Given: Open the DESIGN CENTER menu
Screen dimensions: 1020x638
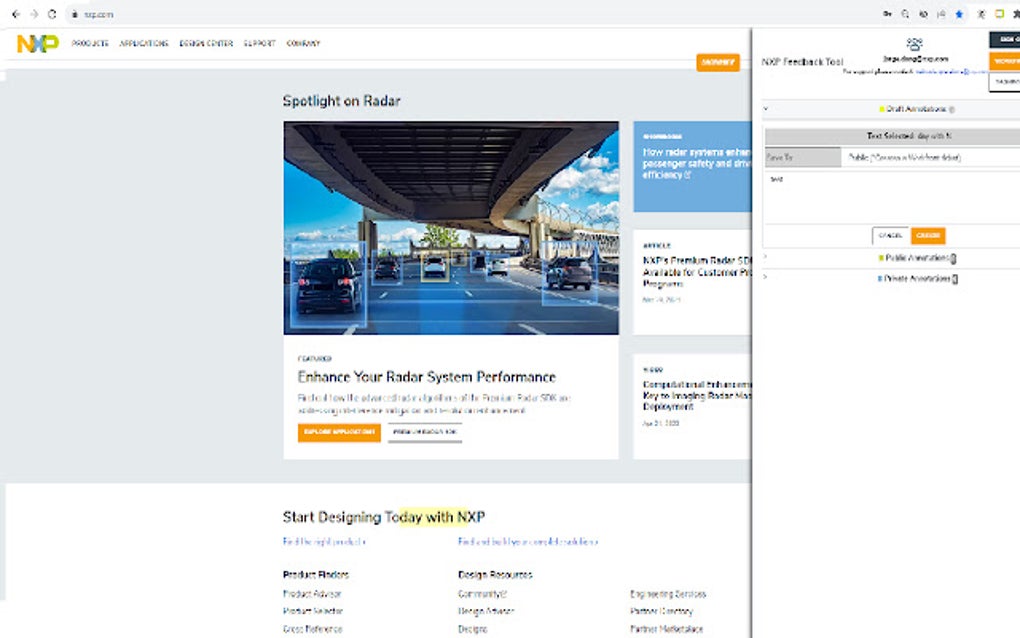Looking at the screenshot, I should pos(205,44).
